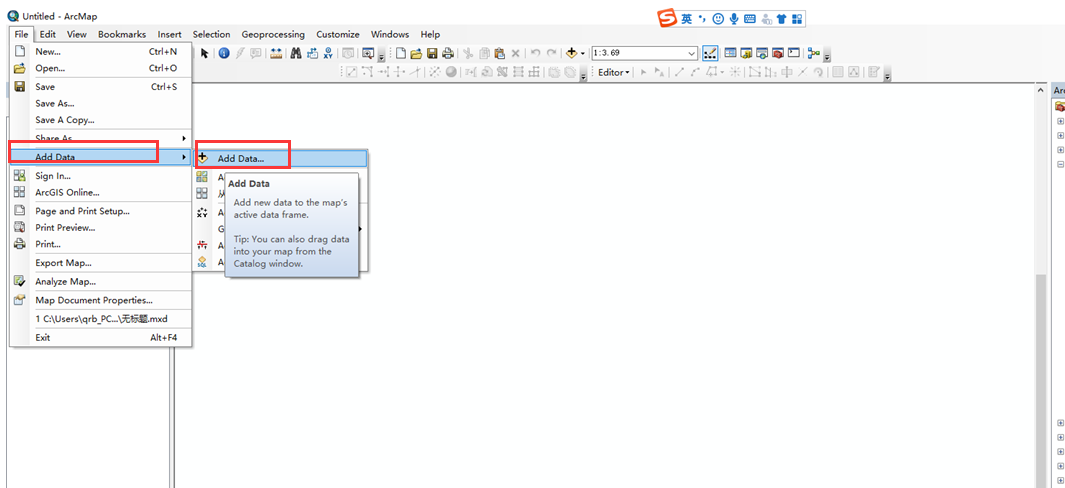Open the map scale dropdown box
The image size is (1065, 488).
click(x=645, y=53)
